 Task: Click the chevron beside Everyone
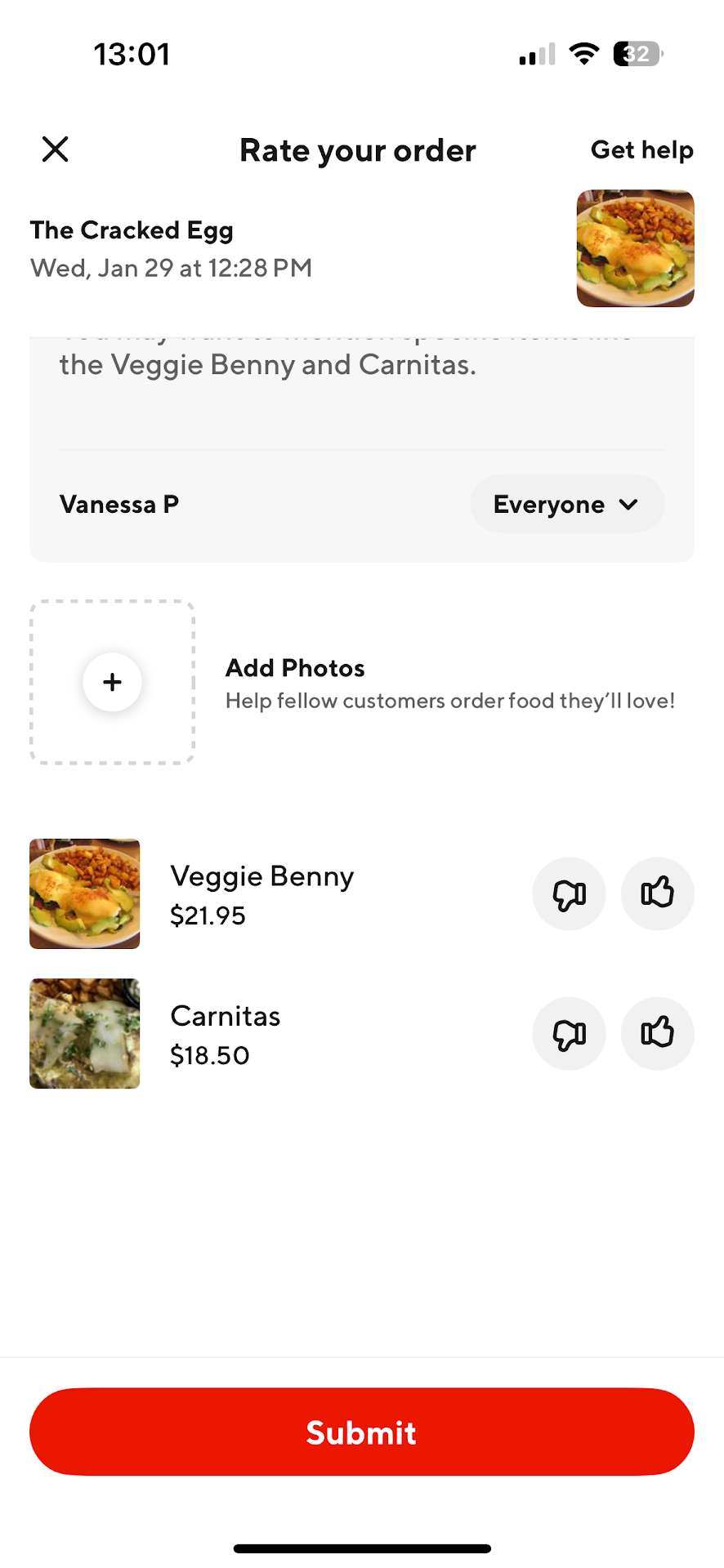pos(628,505)
